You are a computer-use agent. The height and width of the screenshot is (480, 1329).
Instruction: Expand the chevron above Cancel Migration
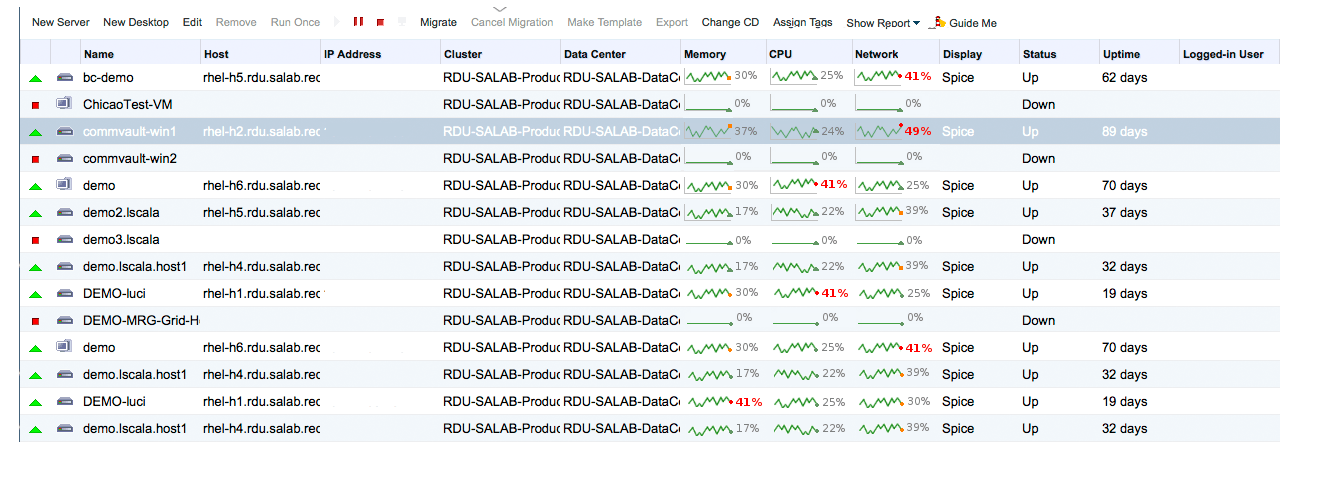(501, 8)
